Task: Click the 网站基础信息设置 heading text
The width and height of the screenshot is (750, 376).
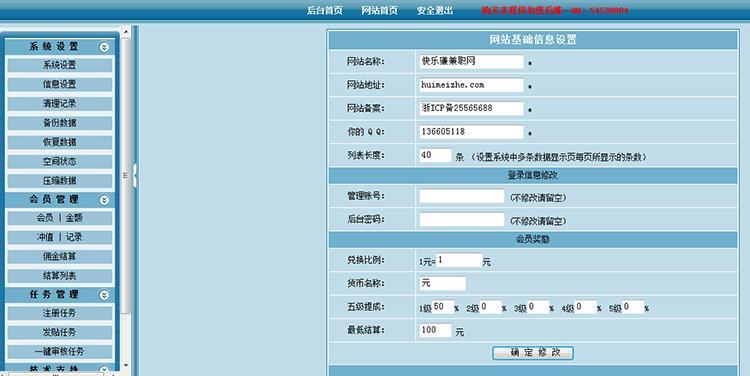Action: pyautogui.click(x=533, y=40)
